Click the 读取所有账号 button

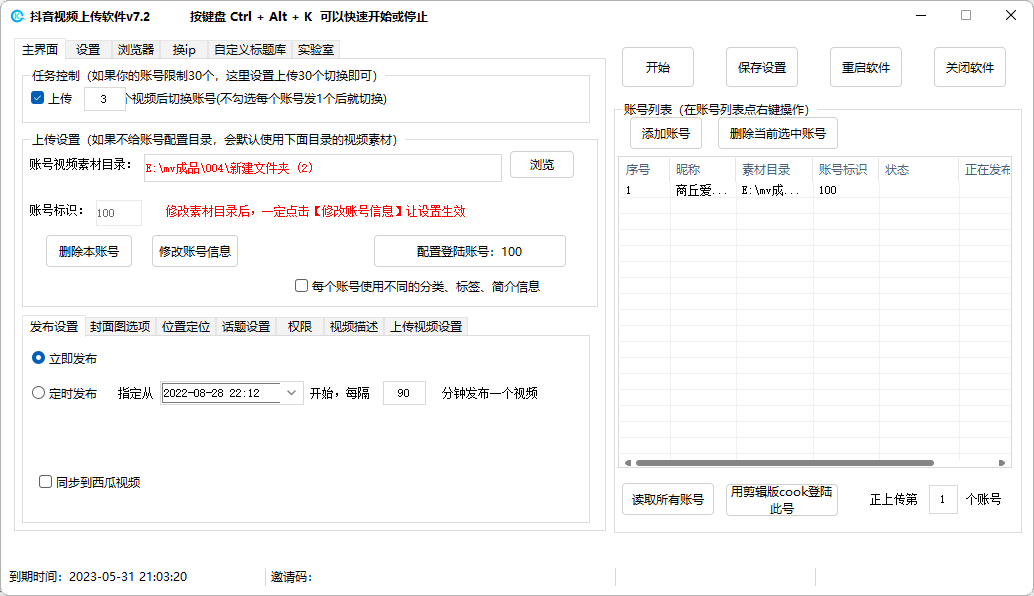click(x=668, y=499)
